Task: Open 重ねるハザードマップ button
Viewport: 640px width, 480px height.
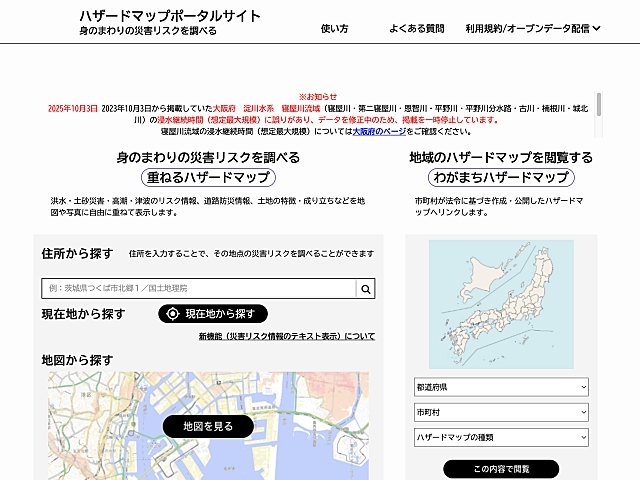Action: (208, 178)
